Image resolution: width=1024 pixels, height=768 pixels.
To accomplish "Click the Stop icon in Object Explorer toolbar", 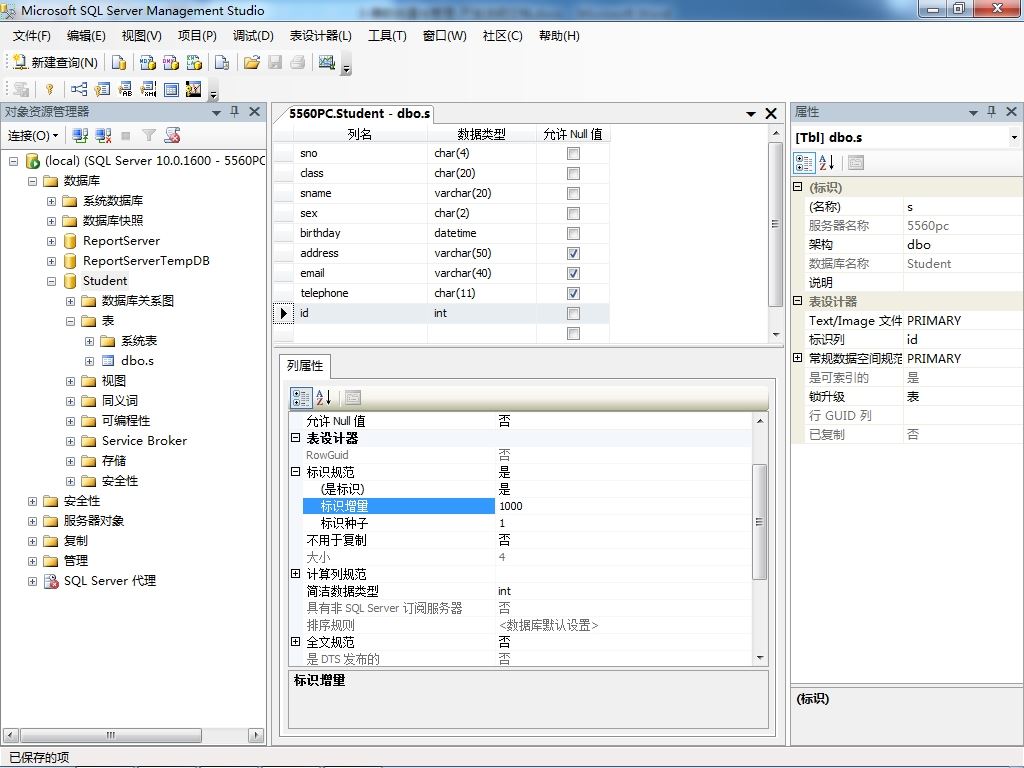I will click(x=126, y=136).
